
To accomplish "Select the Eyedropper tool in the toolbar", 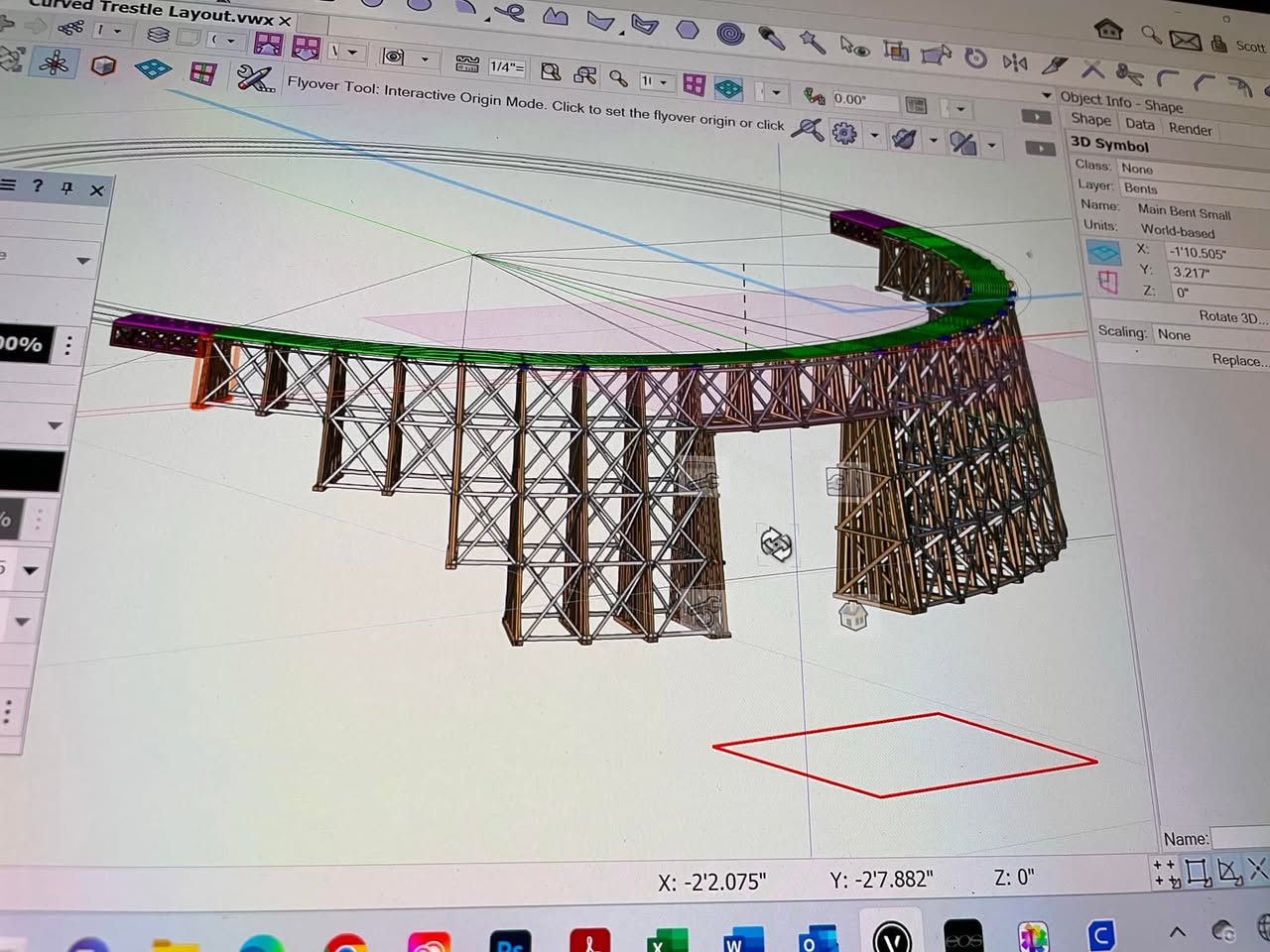I will (771, 38).
